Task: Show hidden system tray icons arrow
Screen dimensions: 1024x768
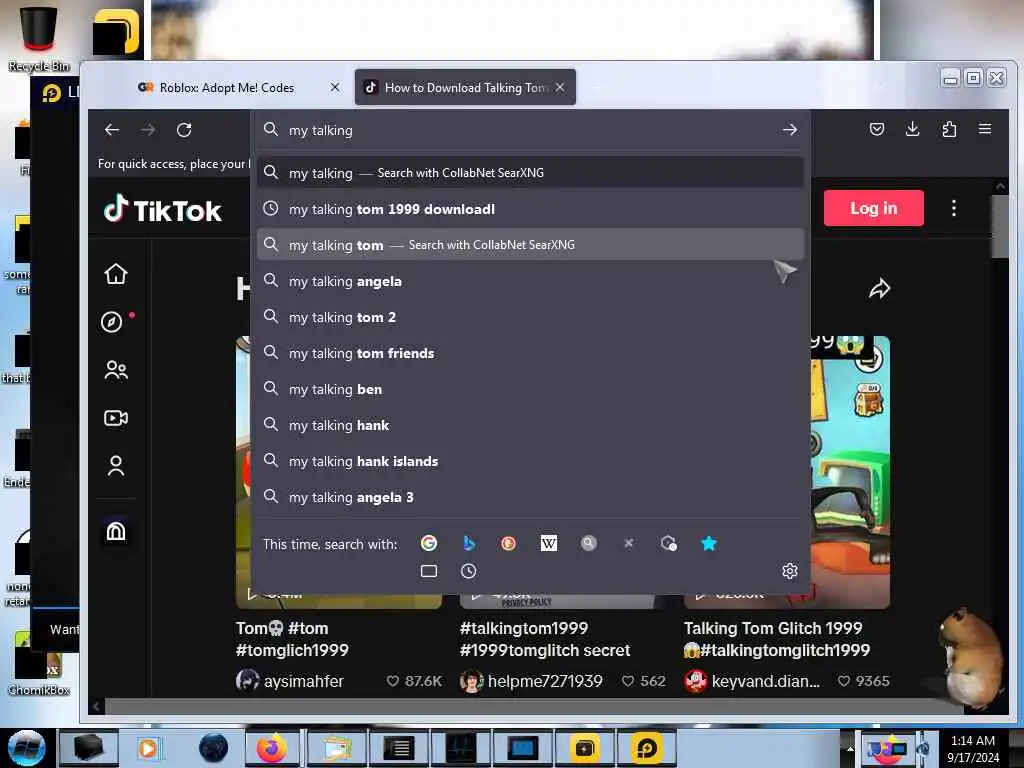Action: click(x=850, y=748)
